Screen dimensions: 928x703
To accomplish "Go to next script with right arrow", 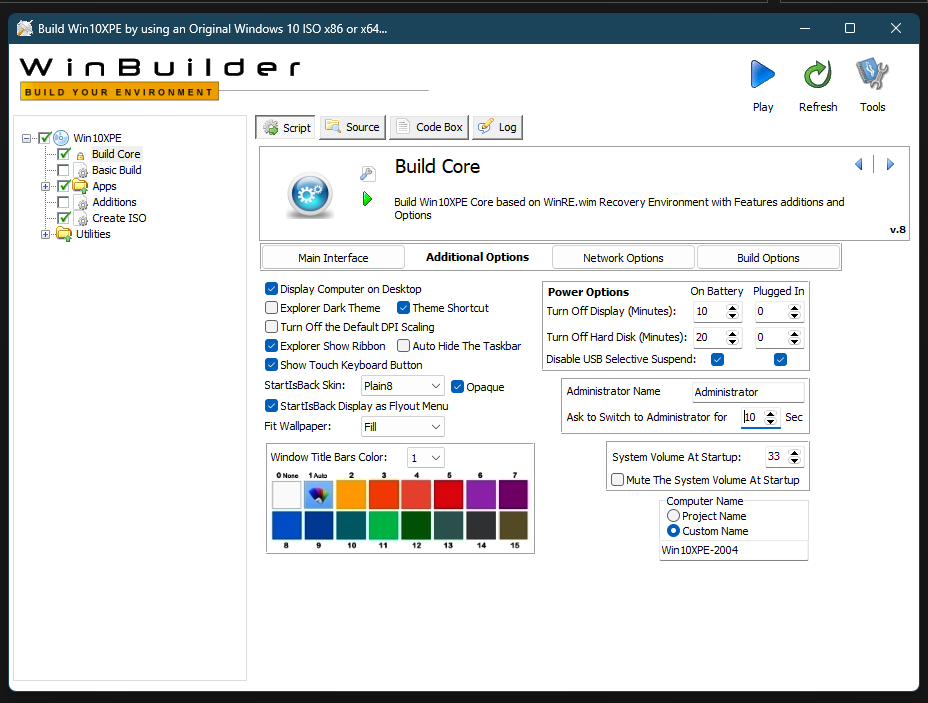I will coord(890,165).
